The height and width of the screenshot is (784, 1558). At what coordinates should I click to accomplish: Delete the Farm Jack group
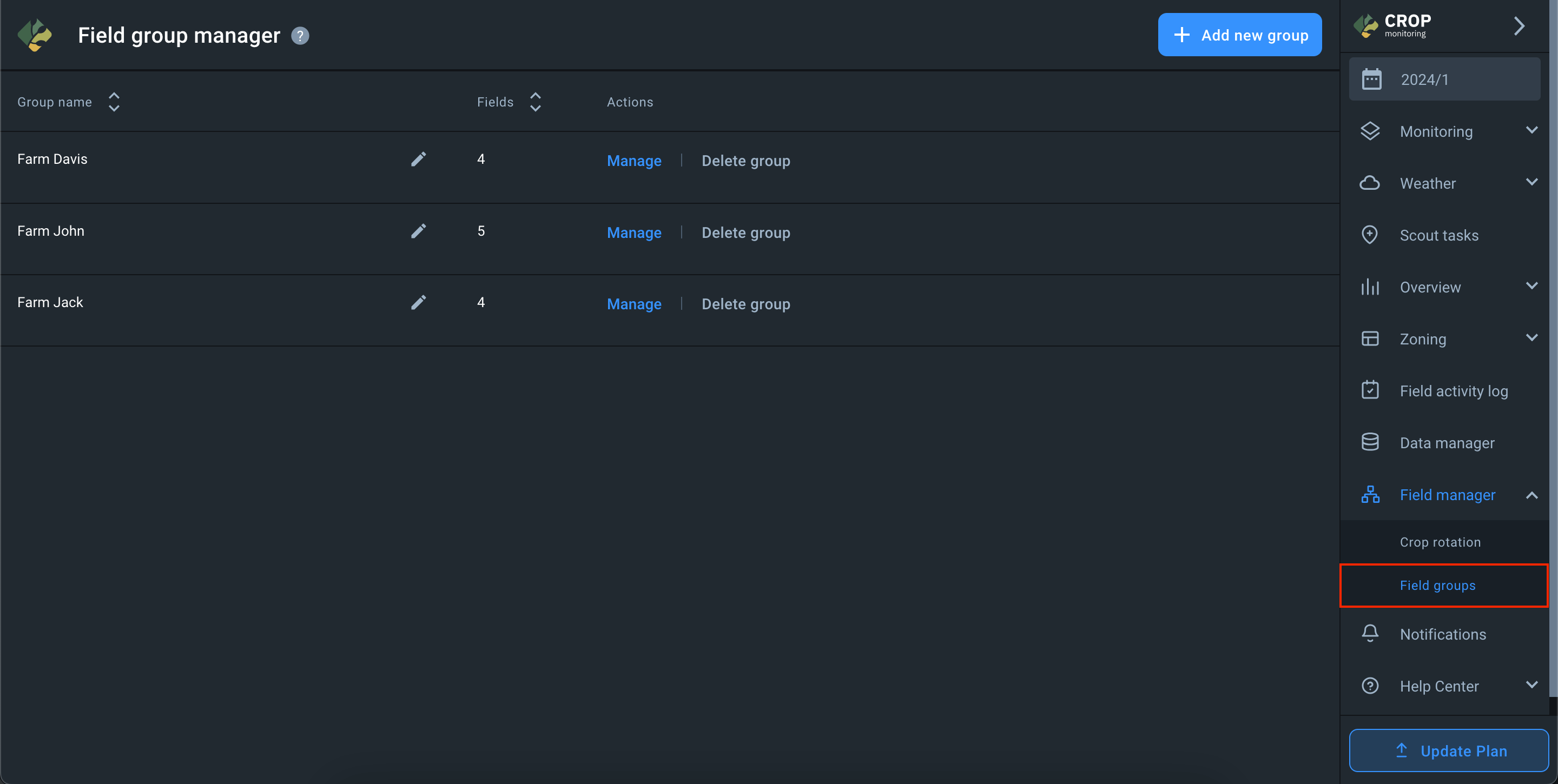pos(745,304)
